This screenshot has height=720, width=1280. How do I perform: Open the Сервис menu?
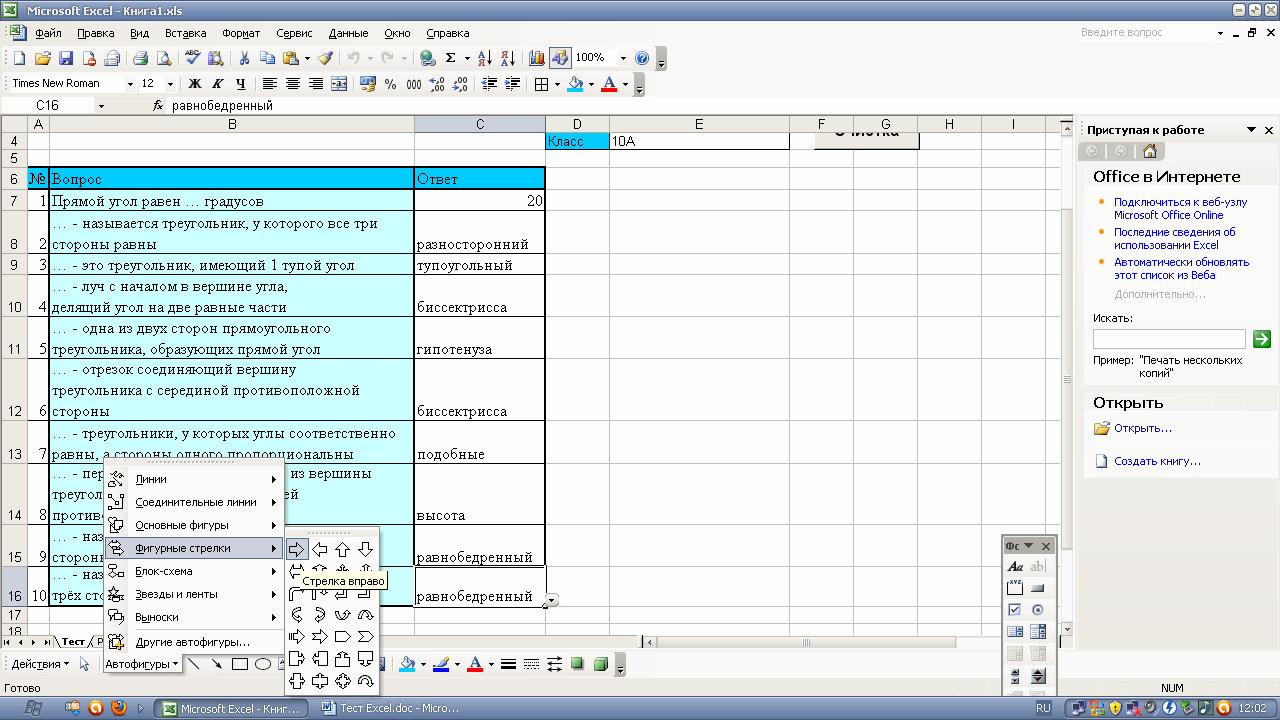(x=294, y=33)
